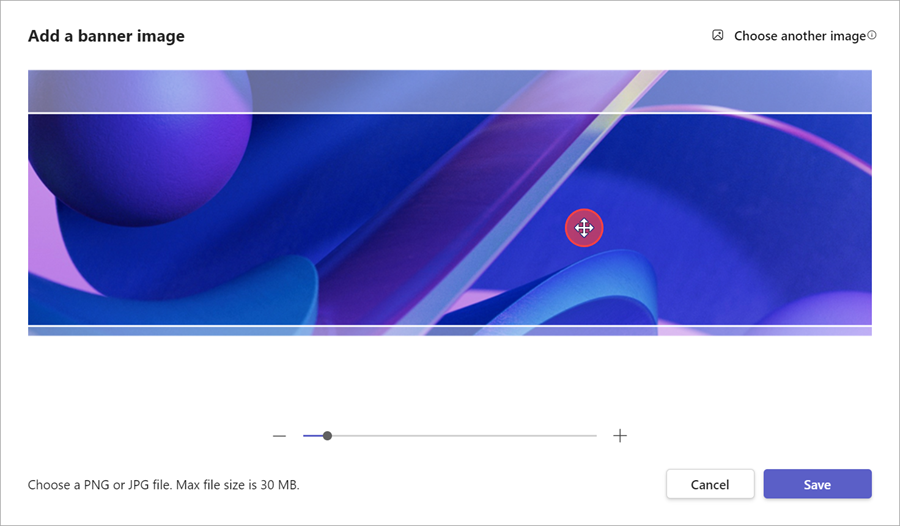The width and height of the screenshot is (900, 526).
Task: Click the picture icon beside Choose another image
Action: point(717,35)
